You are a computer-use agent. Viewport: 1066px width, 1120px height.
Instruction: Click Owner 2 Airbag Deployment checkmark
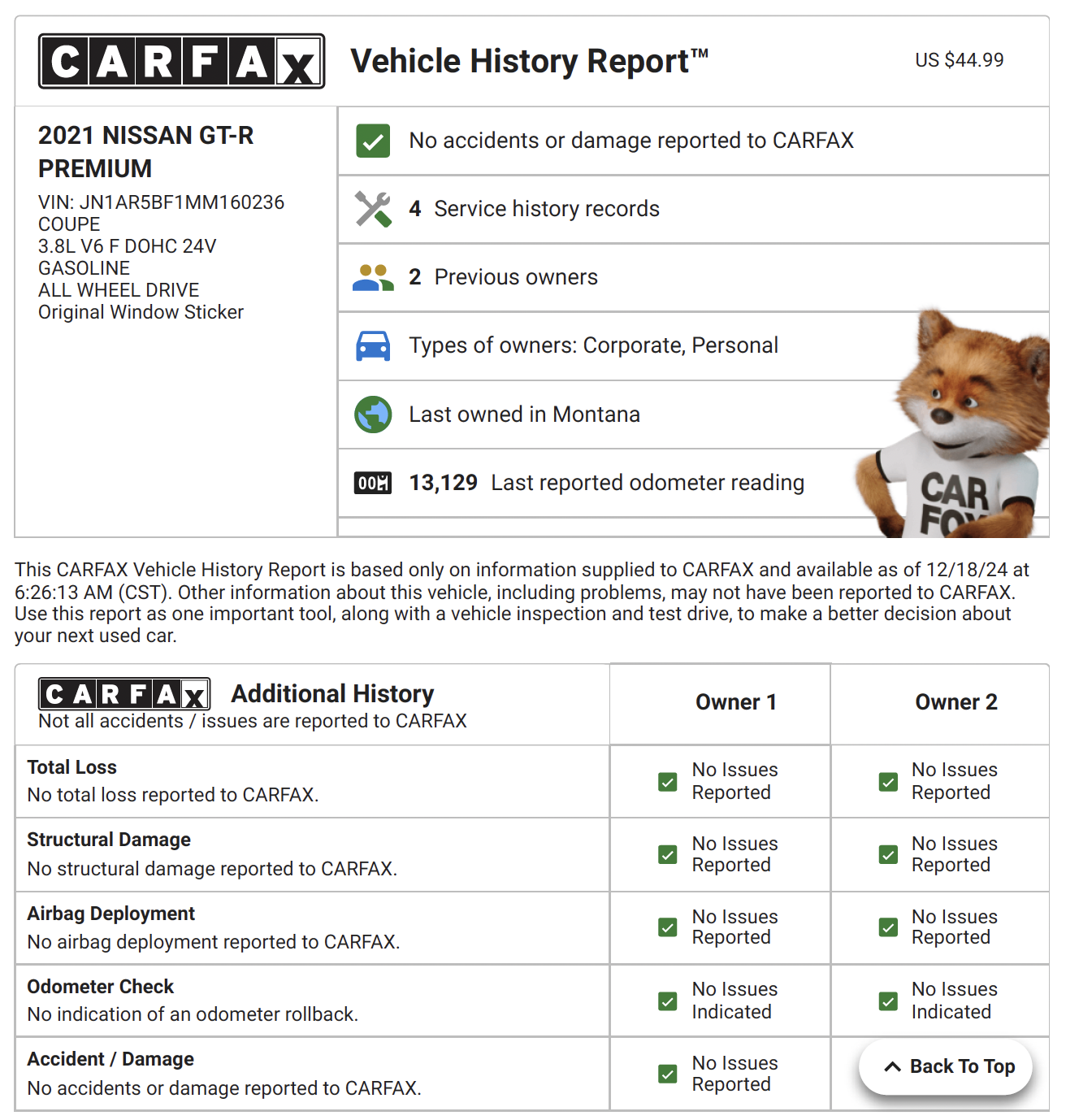[888, 927]
